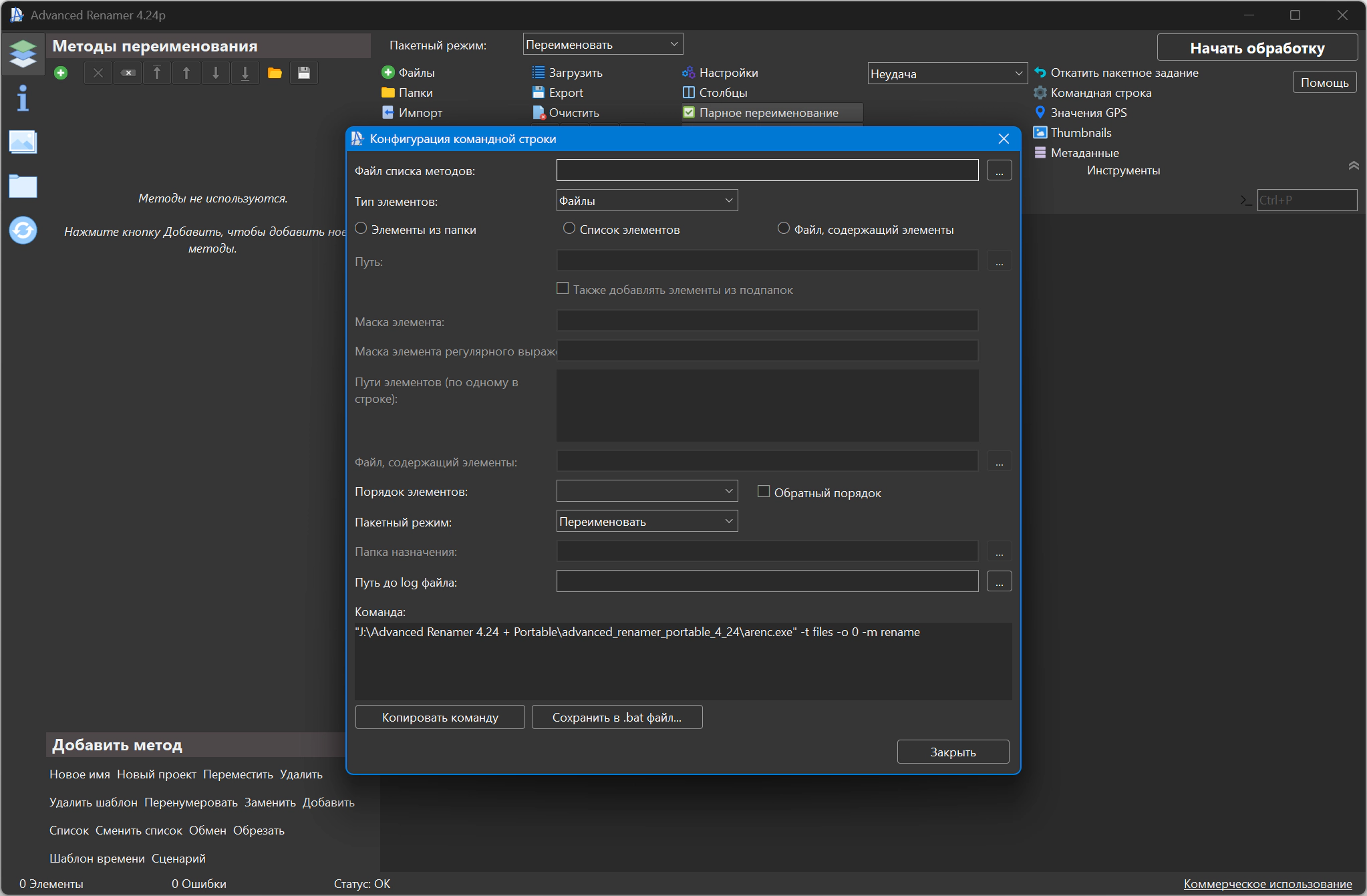
Task: Add folders via Папки
Action: (407, 92)
